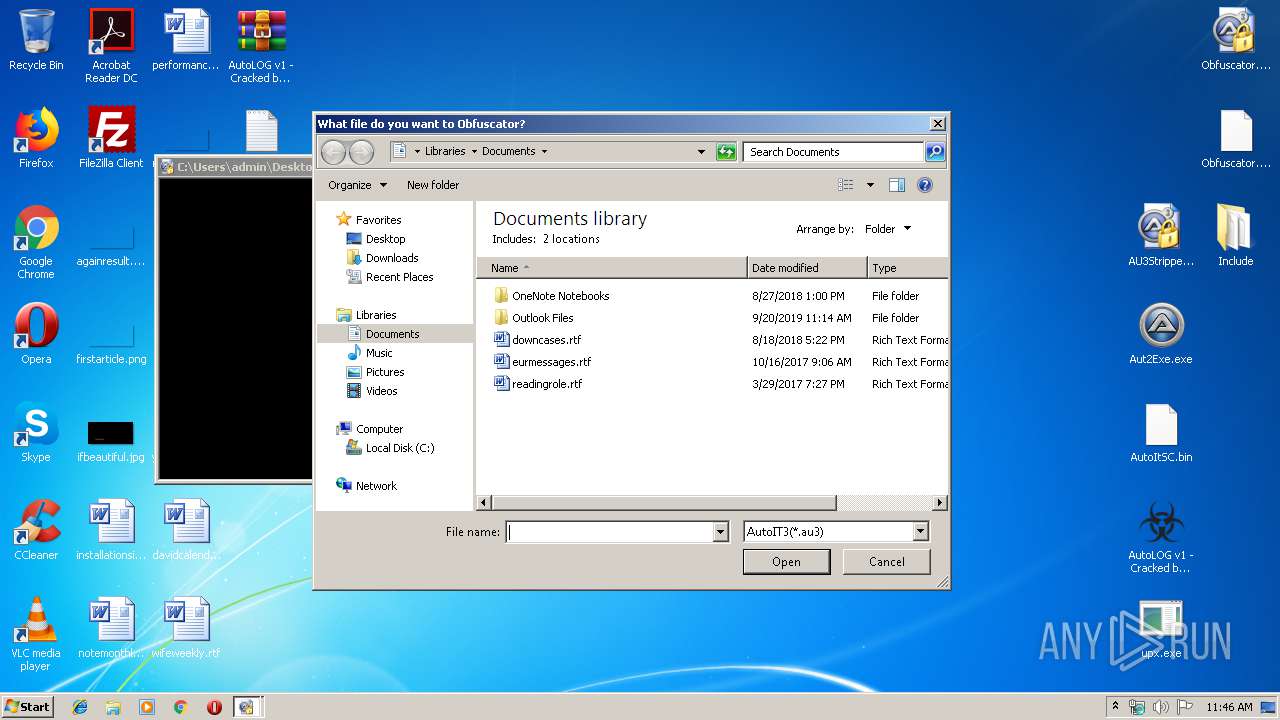This screenshot has width=1280, height=720.
Task: Expand the Libraries breadcrumb arrow
Action: tap(473, 152)
